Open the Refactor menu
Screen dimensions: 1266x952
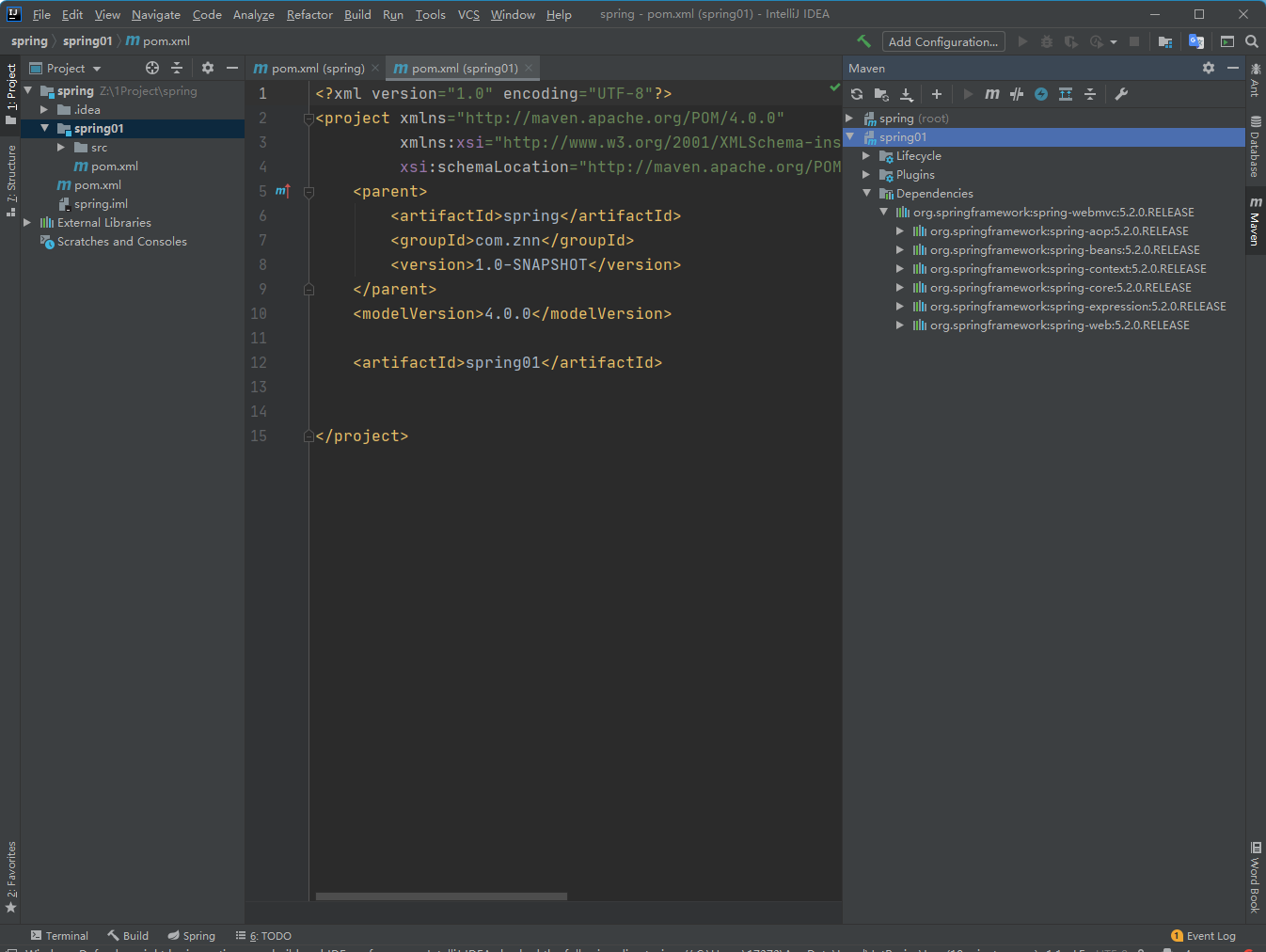pos(309,14)
